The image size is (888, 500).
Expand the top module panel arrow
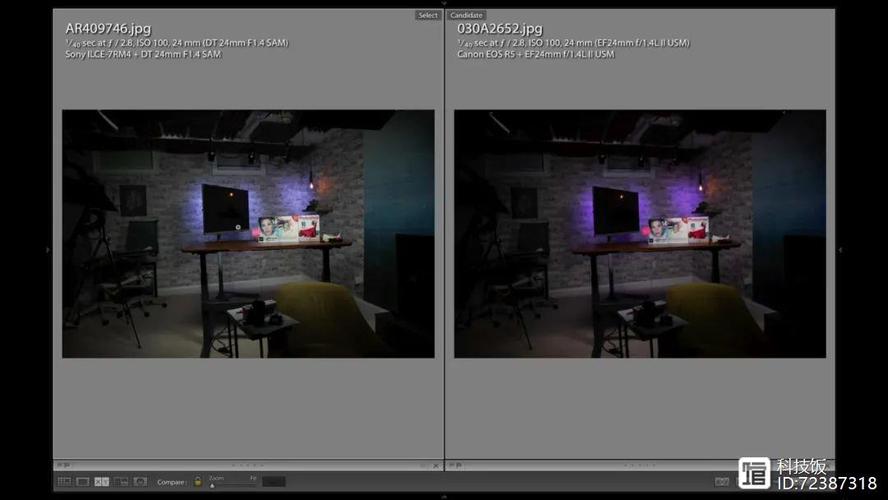(x=444, y=3)
